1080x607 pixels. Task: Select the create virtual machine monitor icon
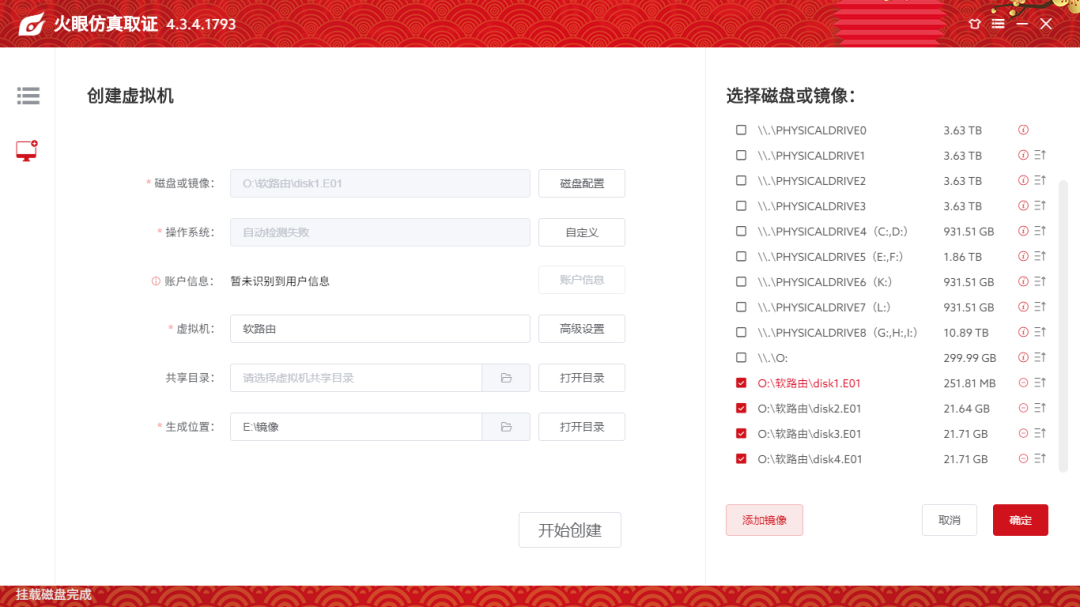(26, 151)
